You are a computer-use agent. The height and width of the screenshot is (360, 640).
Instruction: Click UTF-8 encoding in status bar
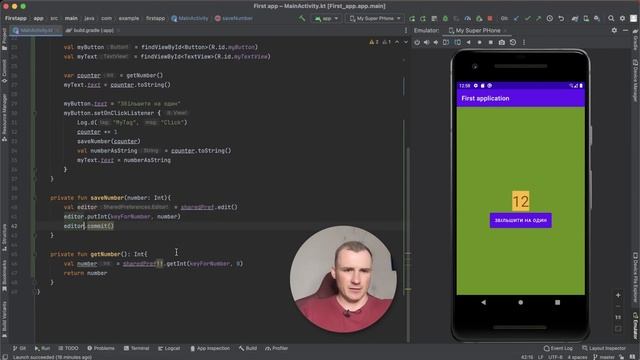pos(555,357)
